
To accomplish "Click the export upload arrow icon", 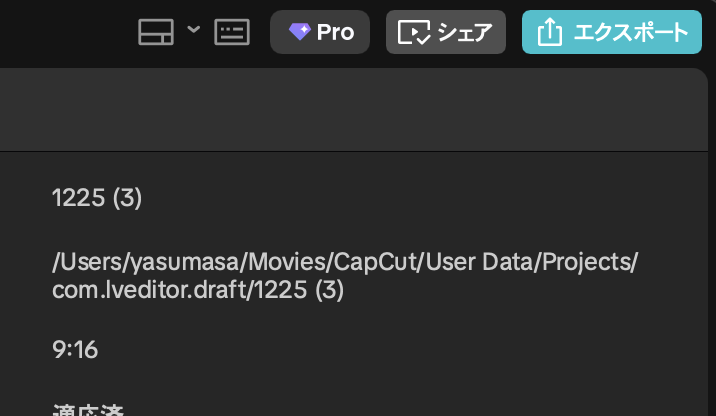I will pyautogui.click(x=549, y=32).
